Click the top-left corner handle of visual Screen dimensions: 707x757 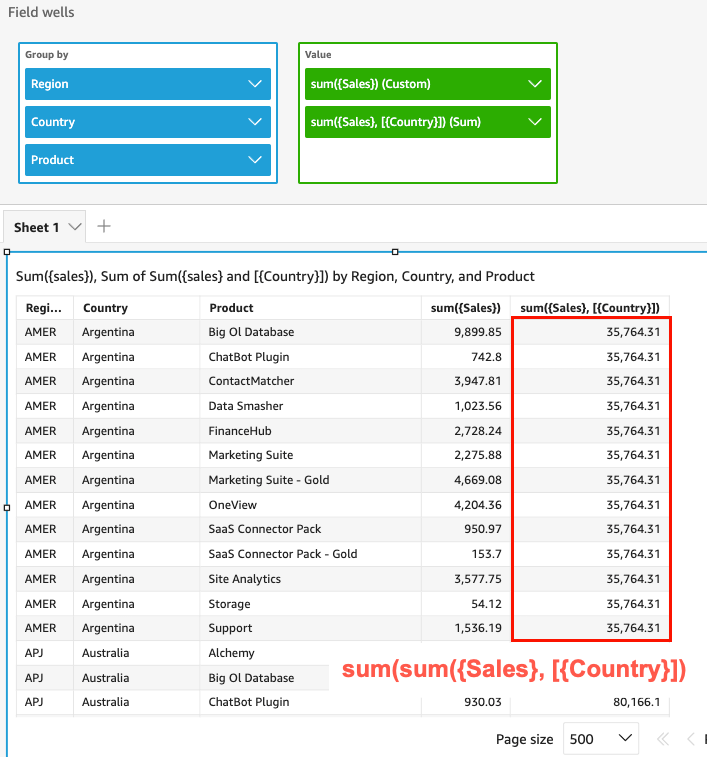click(7, 252)
